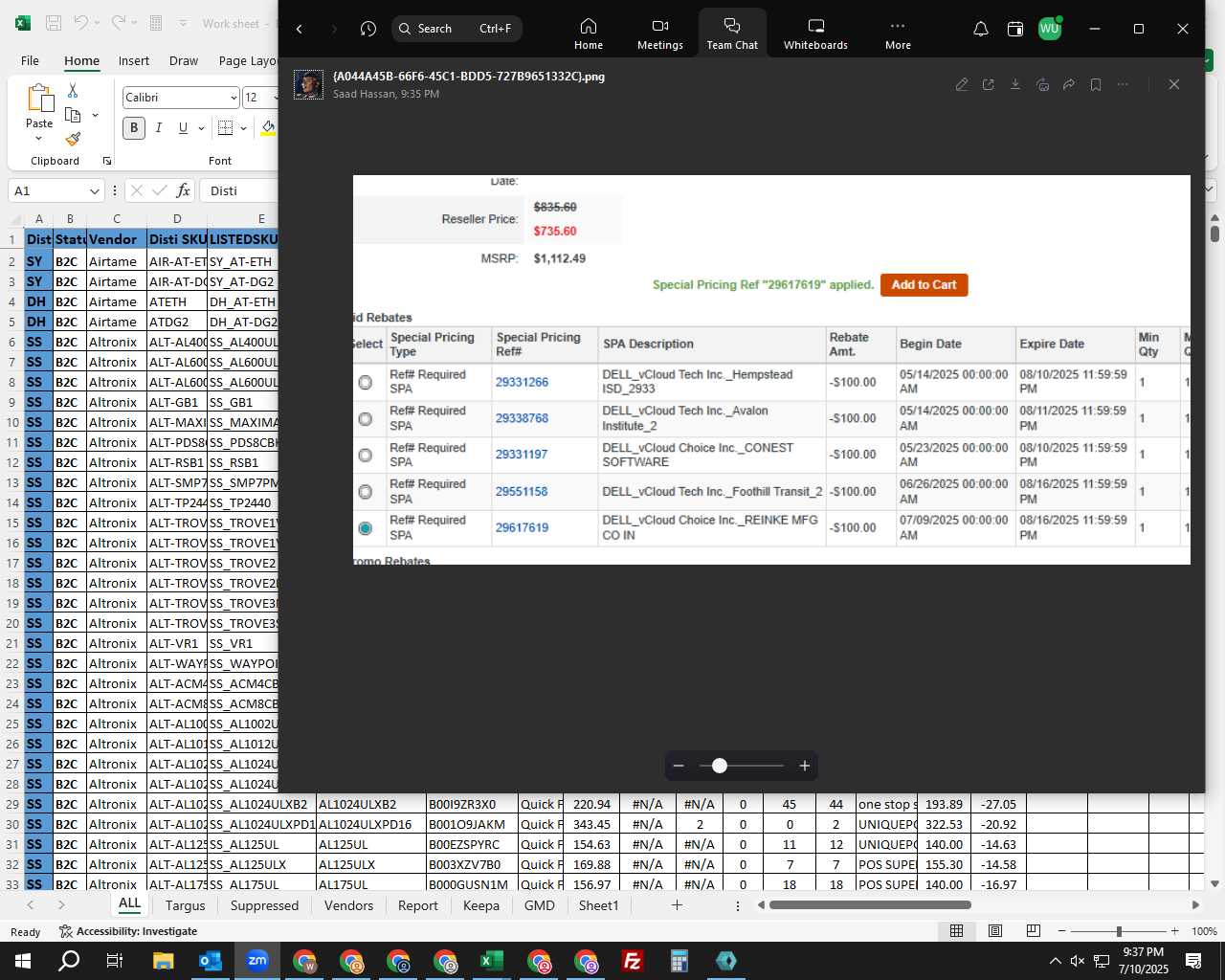Click Accessibility: Investigate status
Viewport: 1225px width, 980px height.
coord(128,931)
